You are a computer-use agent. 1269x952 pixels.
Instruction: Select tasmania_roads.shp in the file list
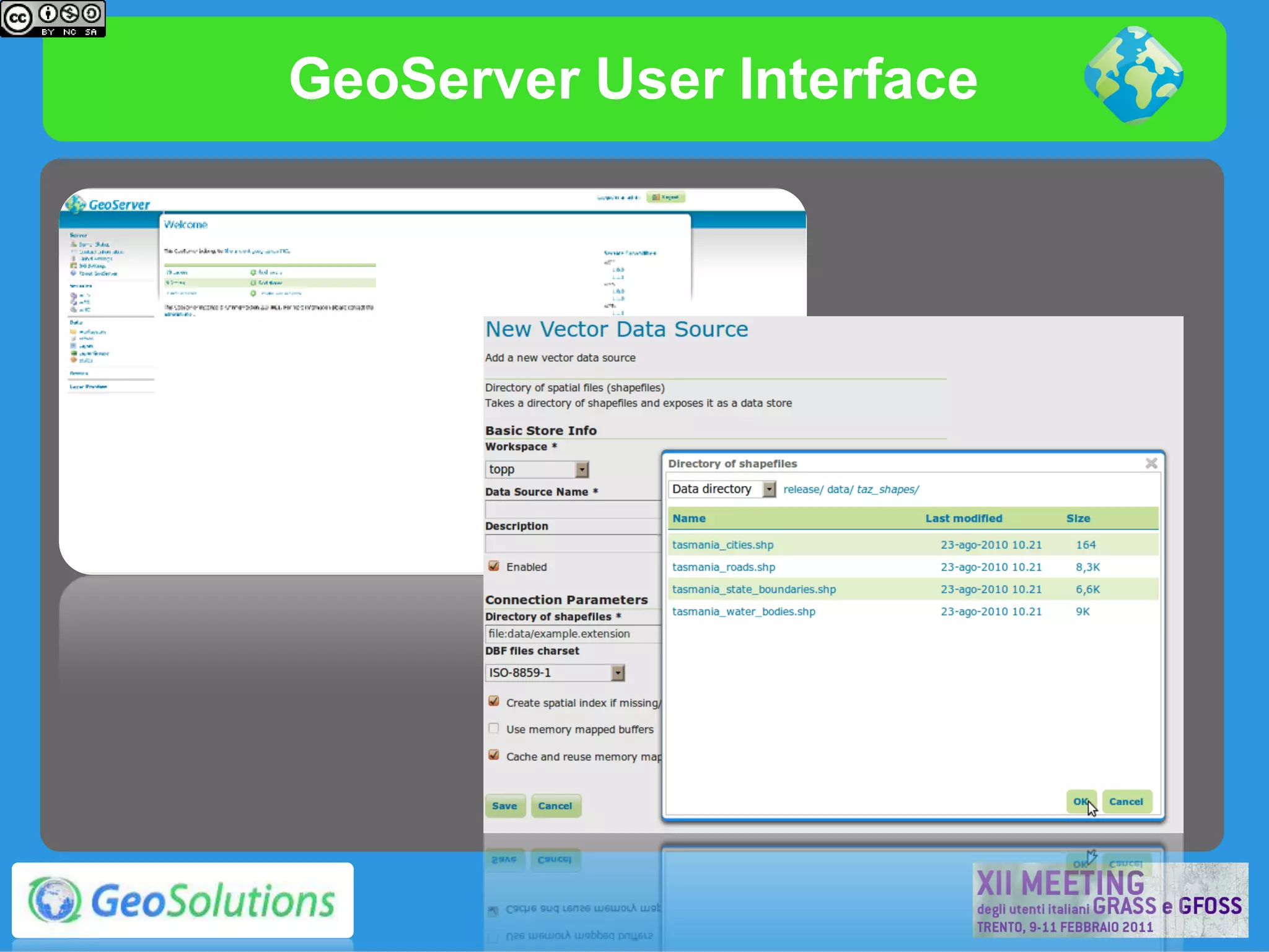pyautogui.click(x=724, y=567)
